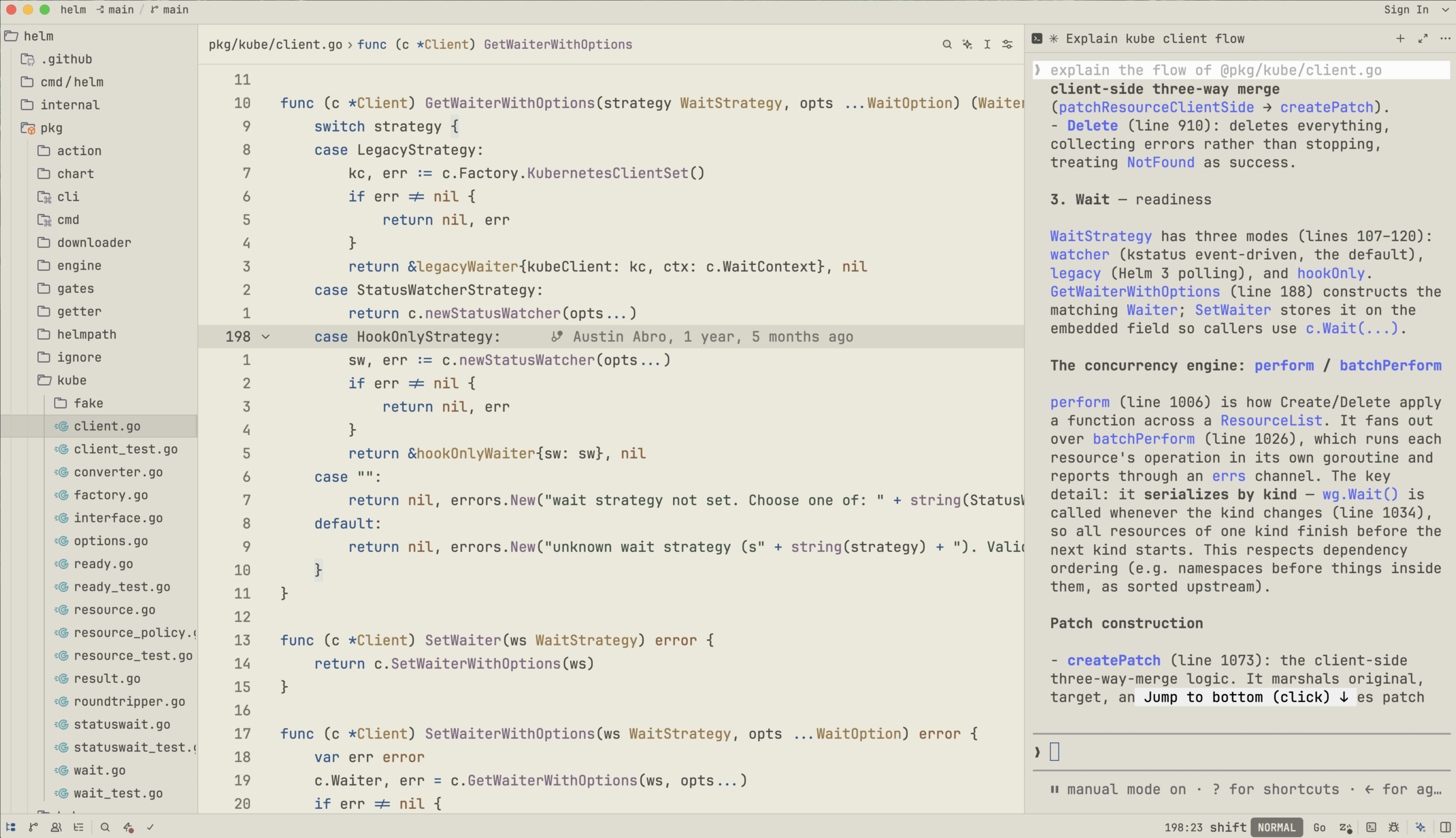Open the outline panel icon
Screen dimensions: 1456x838
pos(79,827)
